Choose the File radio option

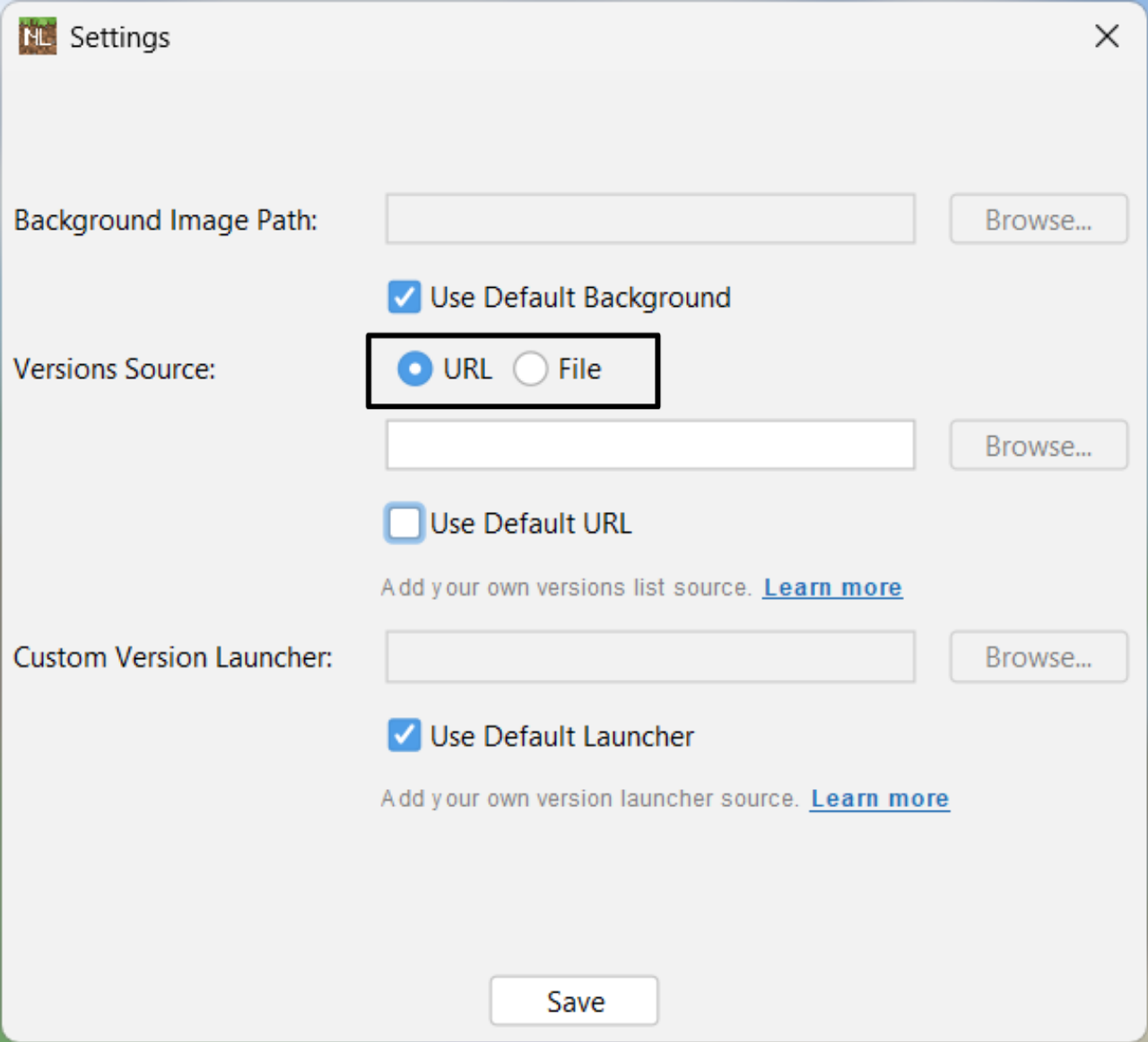pos(530,369)
